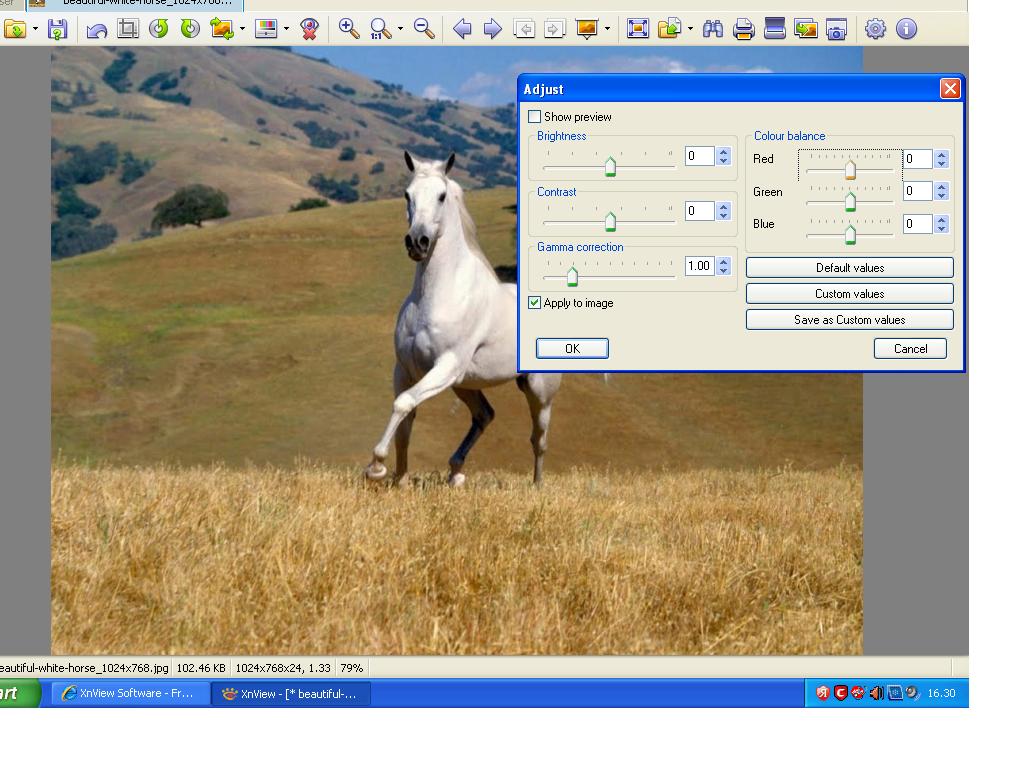Close the Adjust dialog
The height and width of the screenshot is (768, 1024).
point(950,88)
